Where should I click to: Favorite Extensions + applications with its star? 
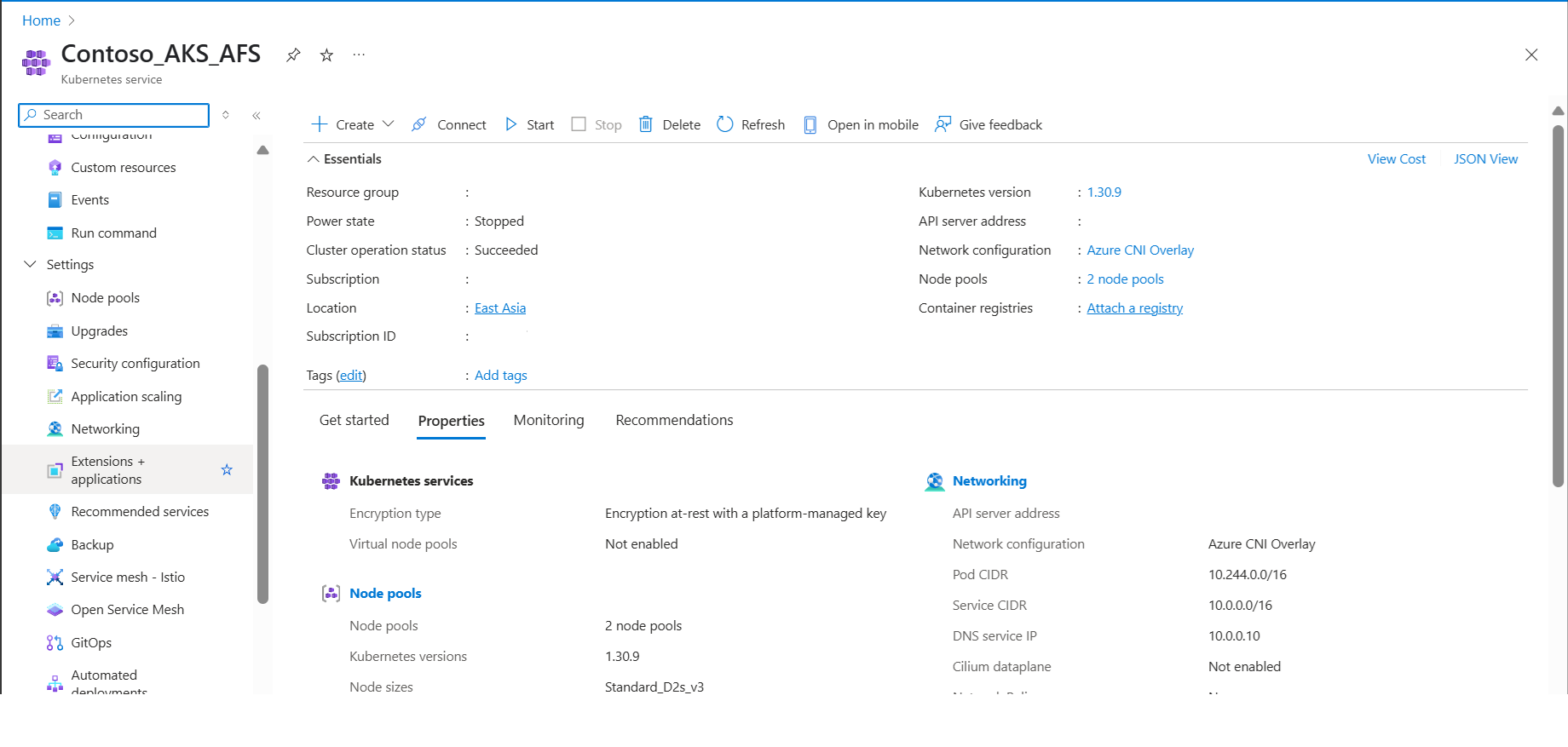(227, 470)
